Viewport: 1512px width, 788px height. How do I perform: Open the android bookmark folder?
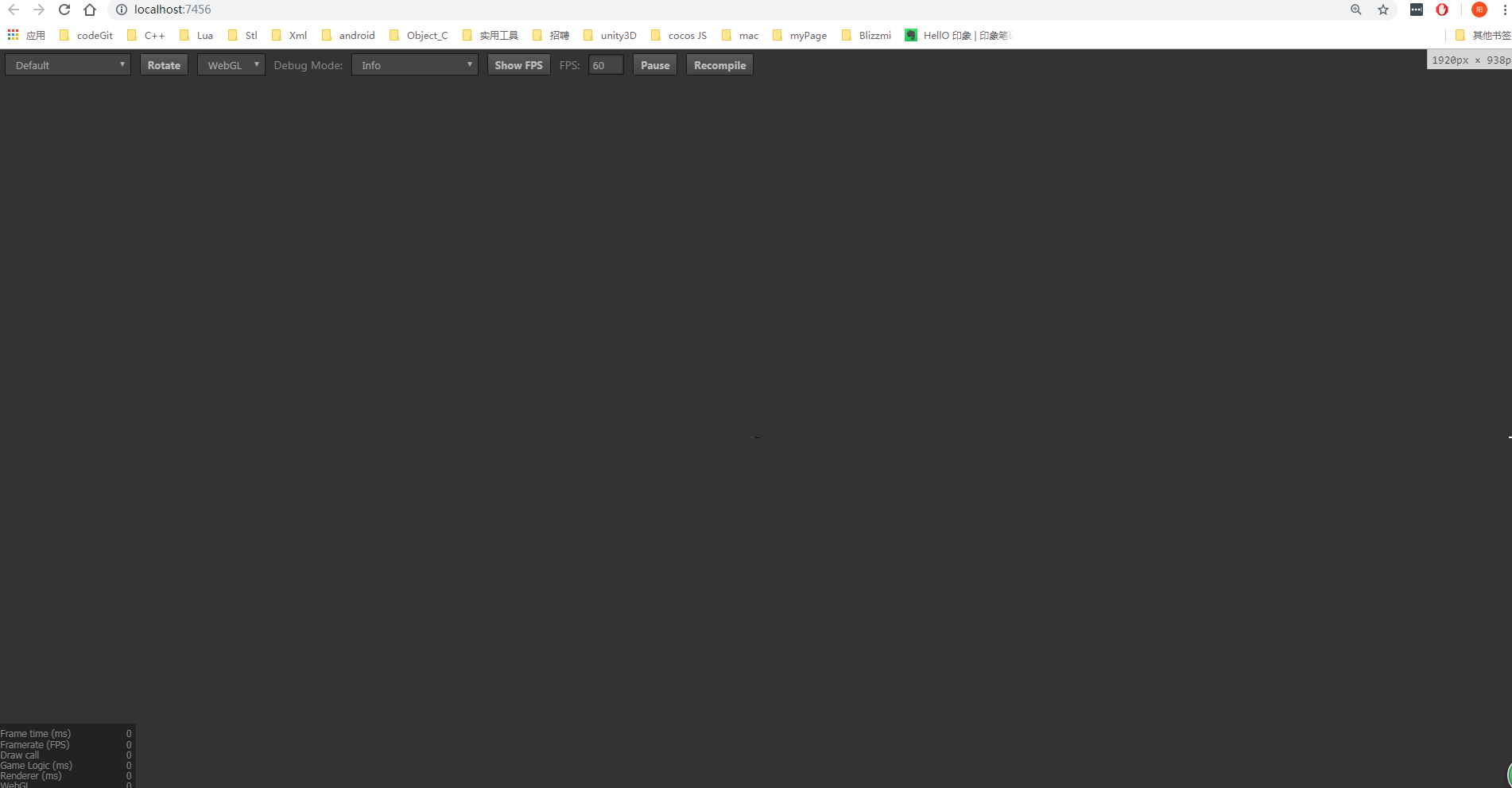(348, 35)
